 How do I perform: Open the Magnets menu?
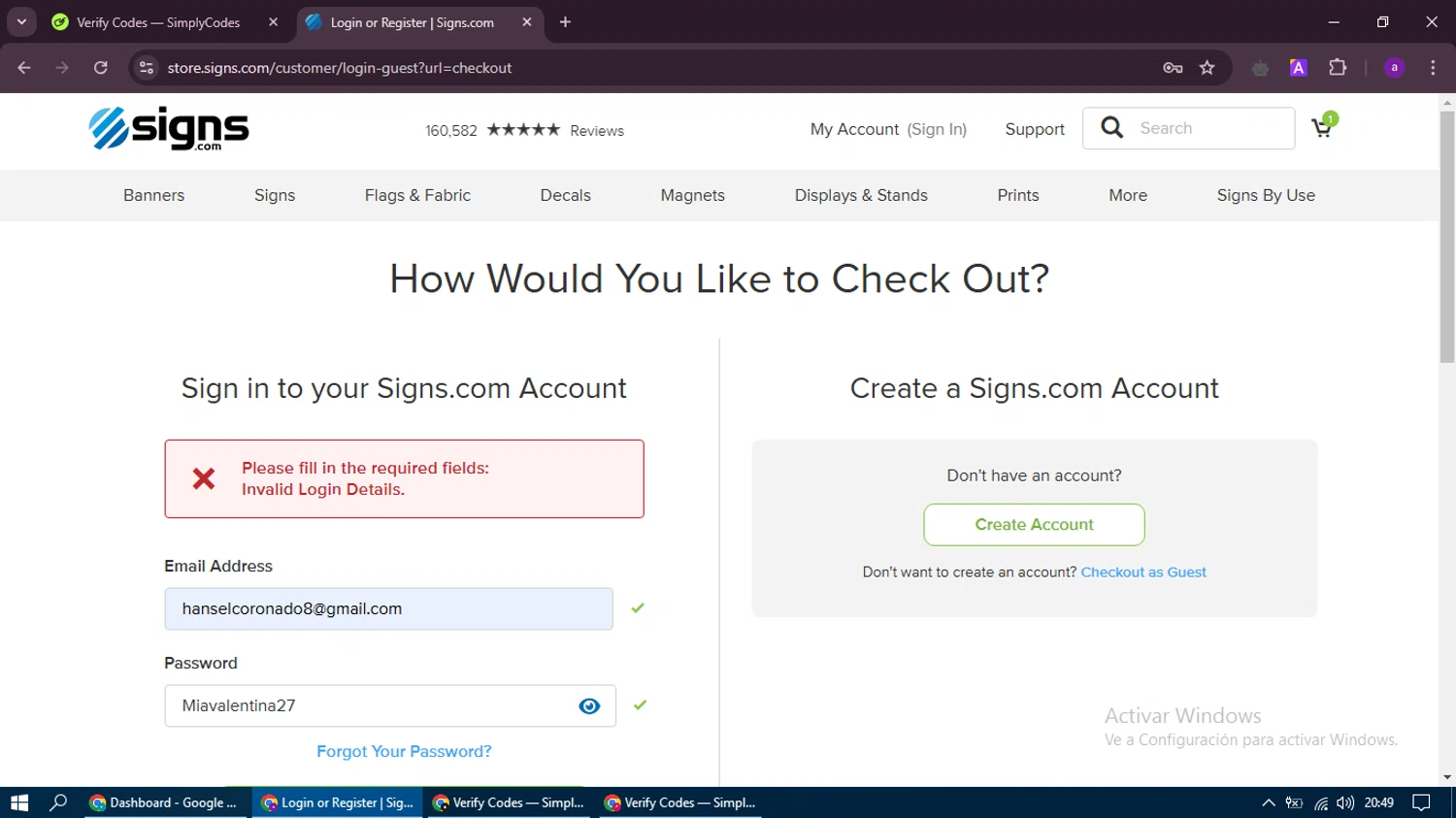coord(692,195)
